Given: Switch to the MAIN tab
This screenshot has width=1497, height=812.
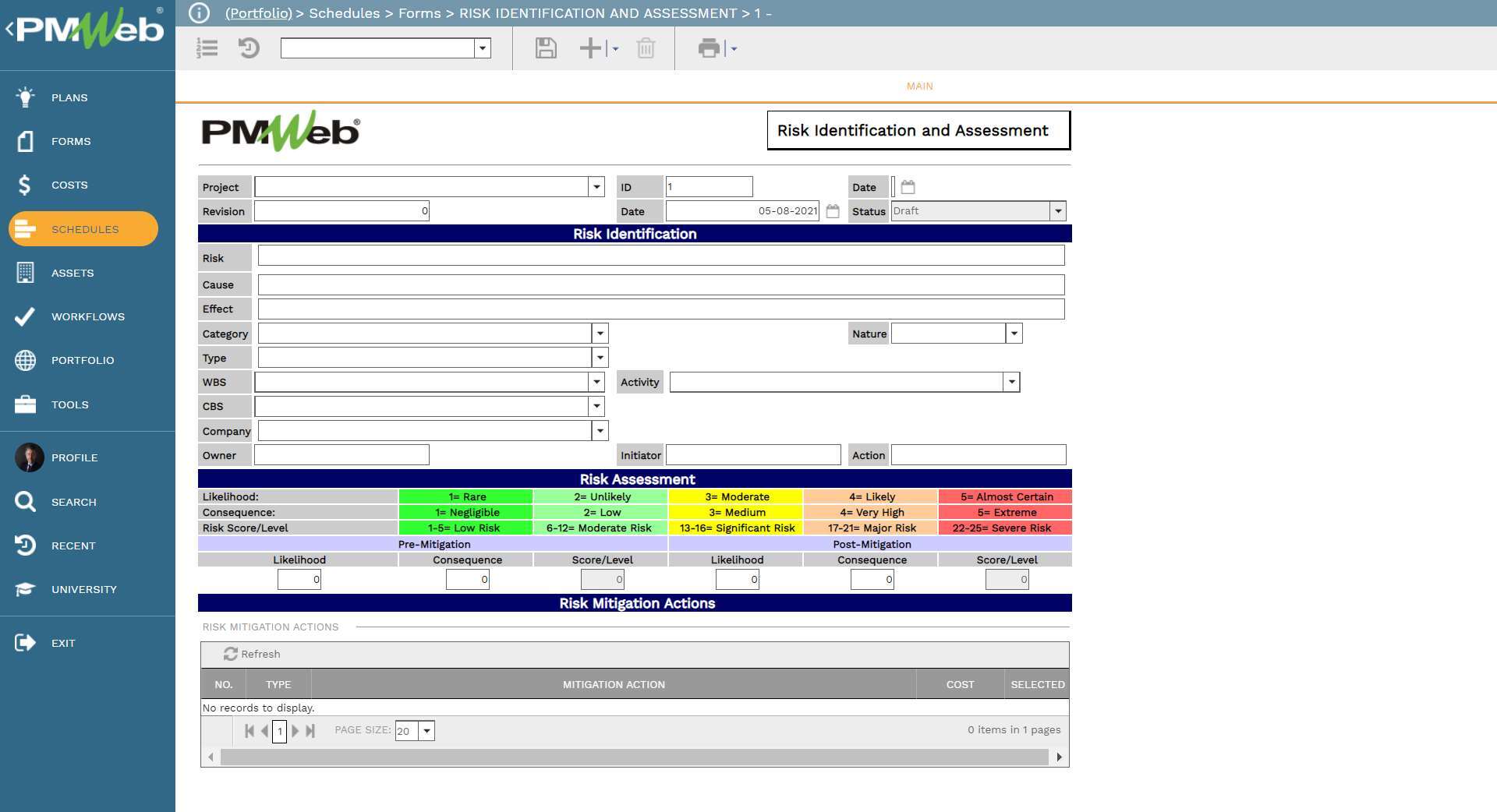Looking at the screenshot, I should tap(919, 86).
